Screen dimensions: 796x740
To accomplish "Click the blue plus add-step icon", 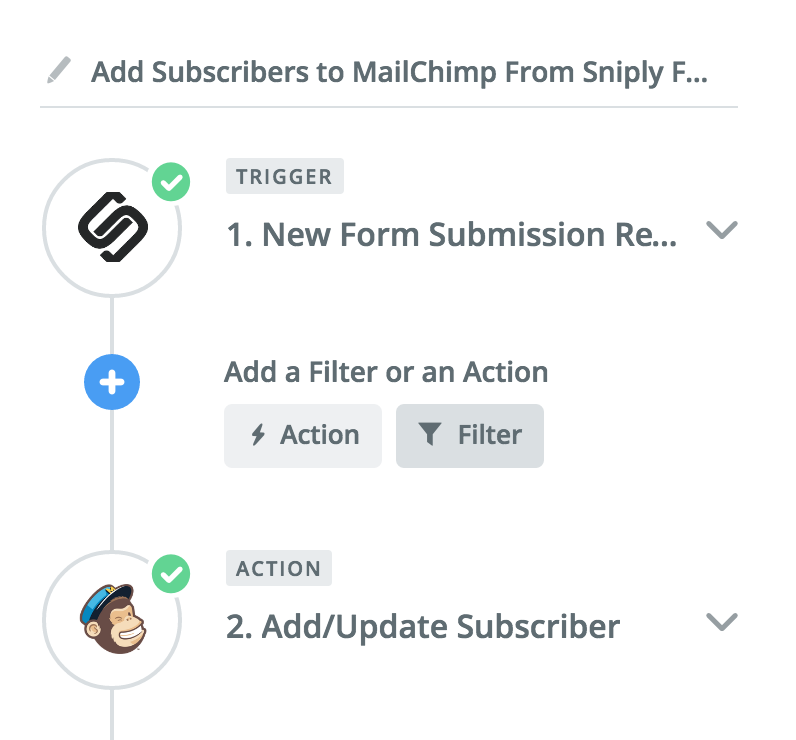I will tap(112, 382).
